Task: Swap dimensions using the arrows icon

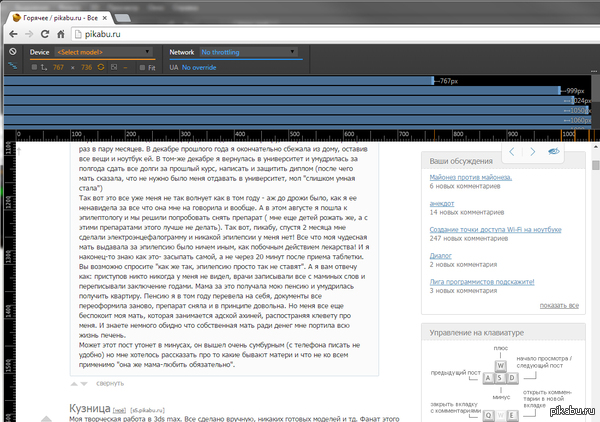Action: (x=44, y=67)
